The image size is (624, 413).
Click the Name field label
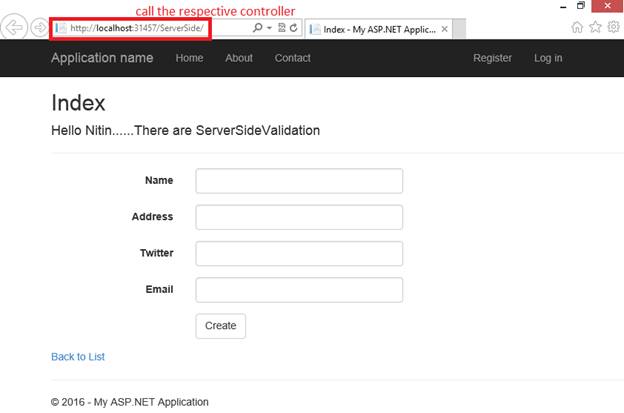(x=159, y=180)
